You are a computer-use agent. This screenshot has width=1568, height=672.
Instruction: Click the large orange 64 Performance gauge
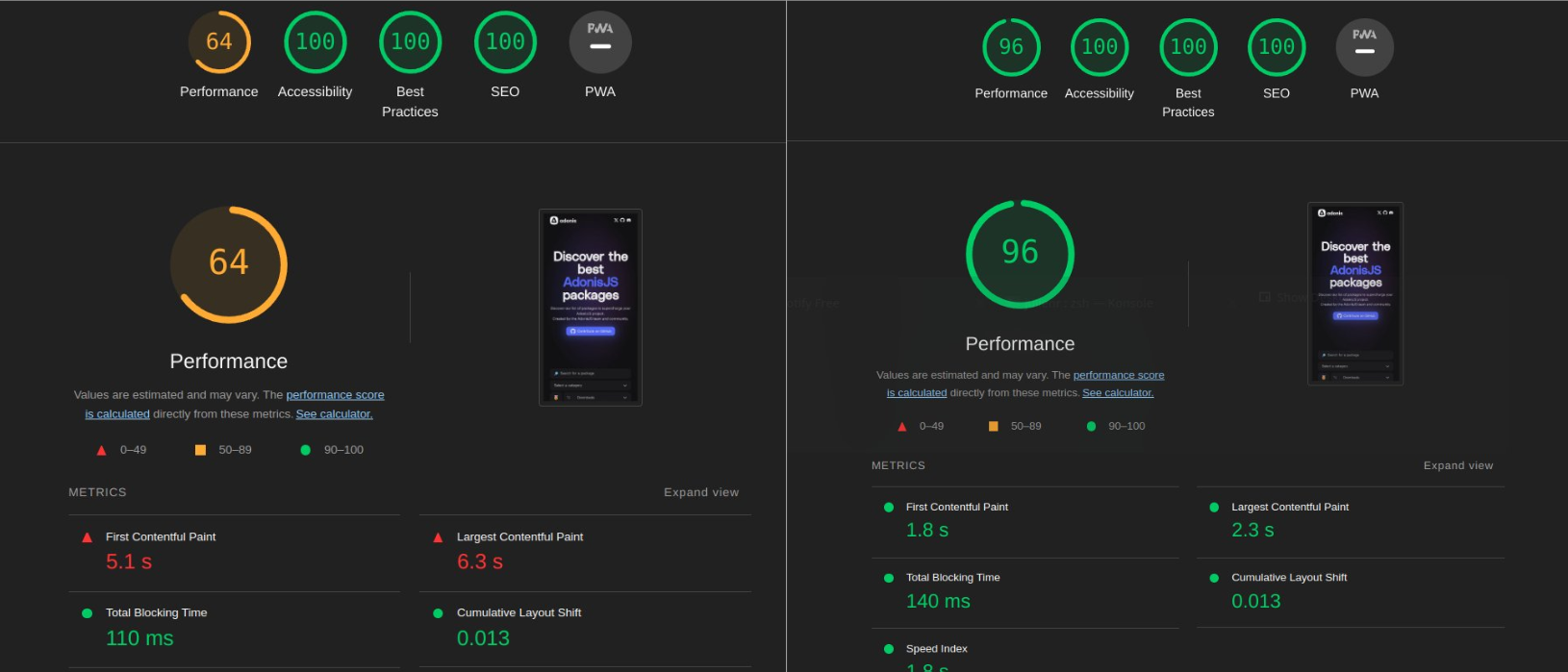click(229, 264)
